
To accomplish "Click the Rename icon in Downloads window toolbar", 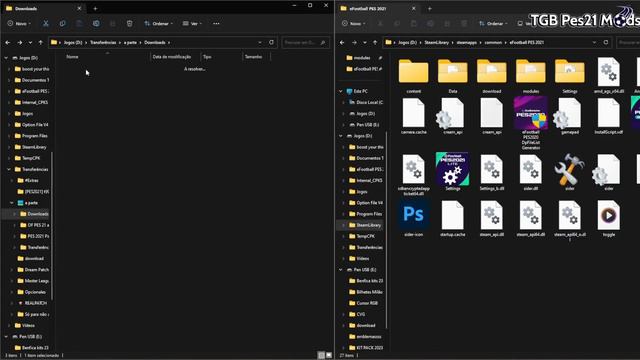I will 96,24.
